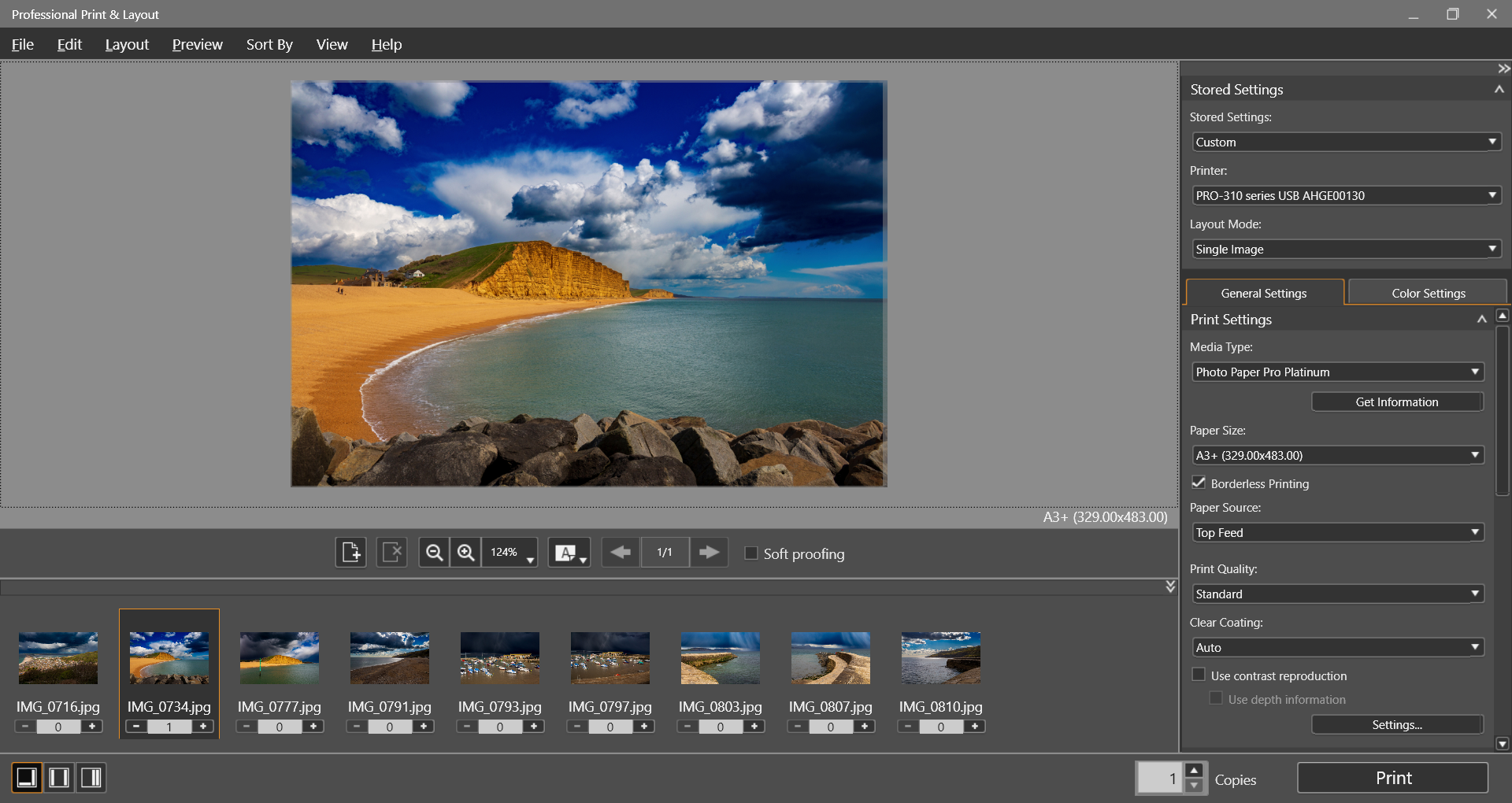1512x803 pixels.
Task: Open the File menu
Action: (x=23, y=44)
